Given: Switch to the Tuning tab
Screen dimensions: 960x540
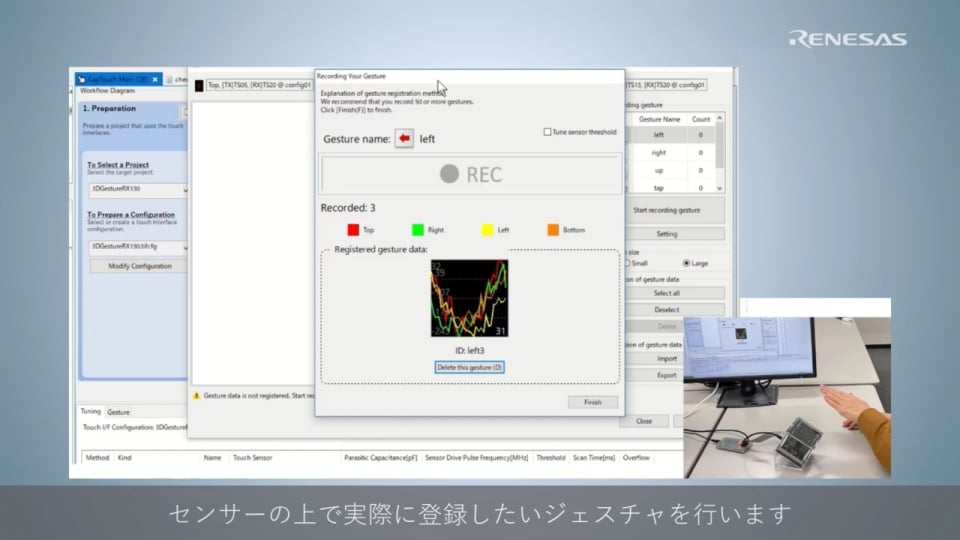Looking at the screenshot, I should (x=92, y=412).
